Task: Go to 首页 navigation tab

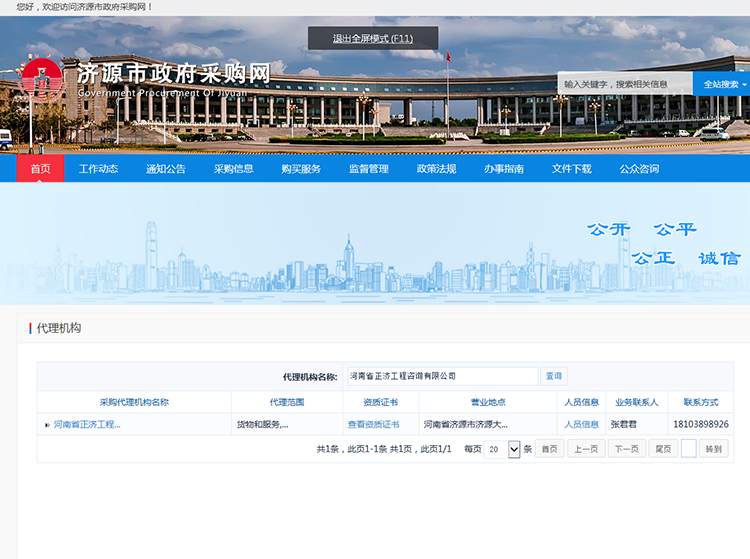Action: 40,169
